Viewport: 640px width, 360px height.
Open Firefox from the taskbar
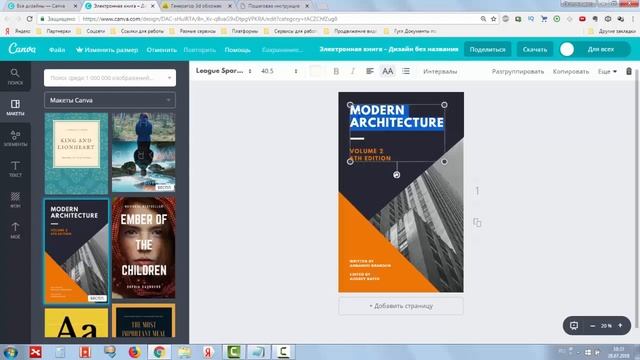coord(134,352)
